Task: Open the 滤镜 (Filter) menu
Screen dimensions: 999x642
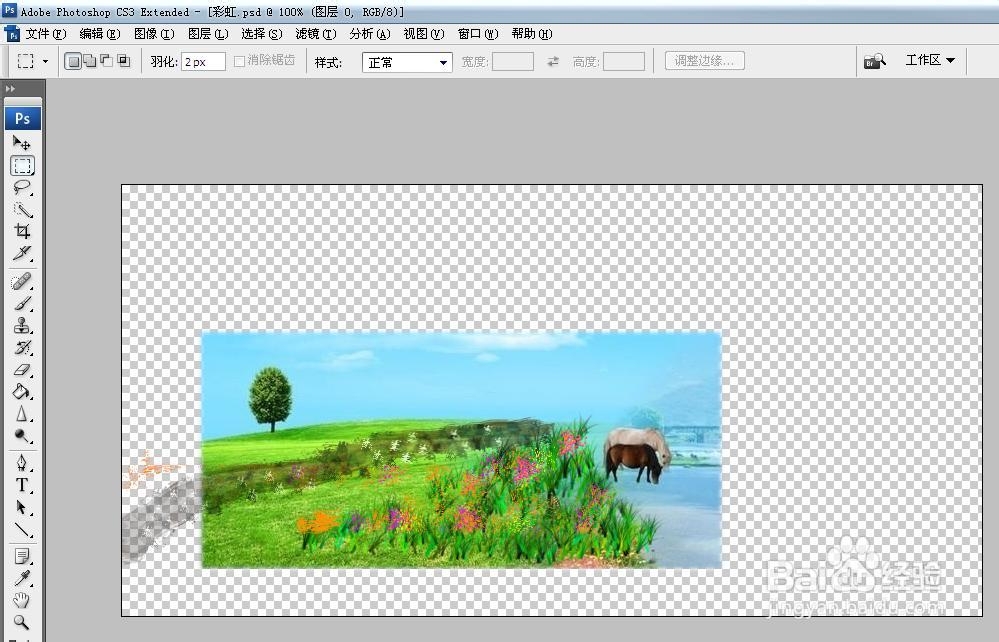Action: [x=315, y=33]
